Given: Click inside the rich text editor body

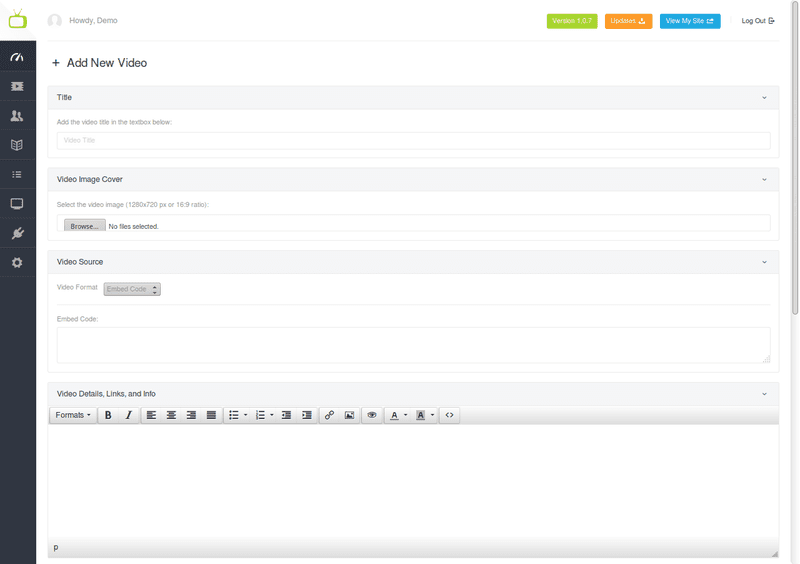Looking at the screenshot, I should pyautogui.click(x=413, y=481).
